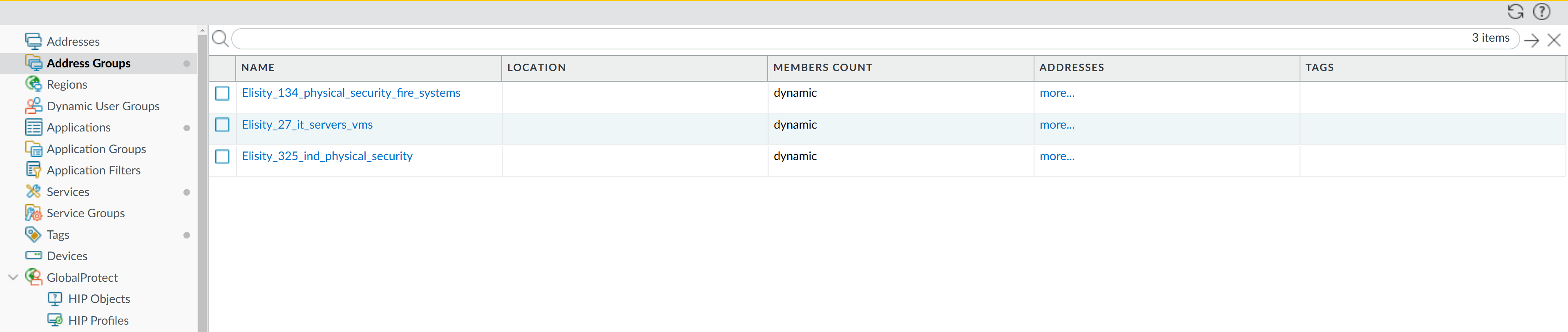1568x332 pixels.
Task: Open the help question mark icon
Action: pyautogui.click(x=1541, y=11)
